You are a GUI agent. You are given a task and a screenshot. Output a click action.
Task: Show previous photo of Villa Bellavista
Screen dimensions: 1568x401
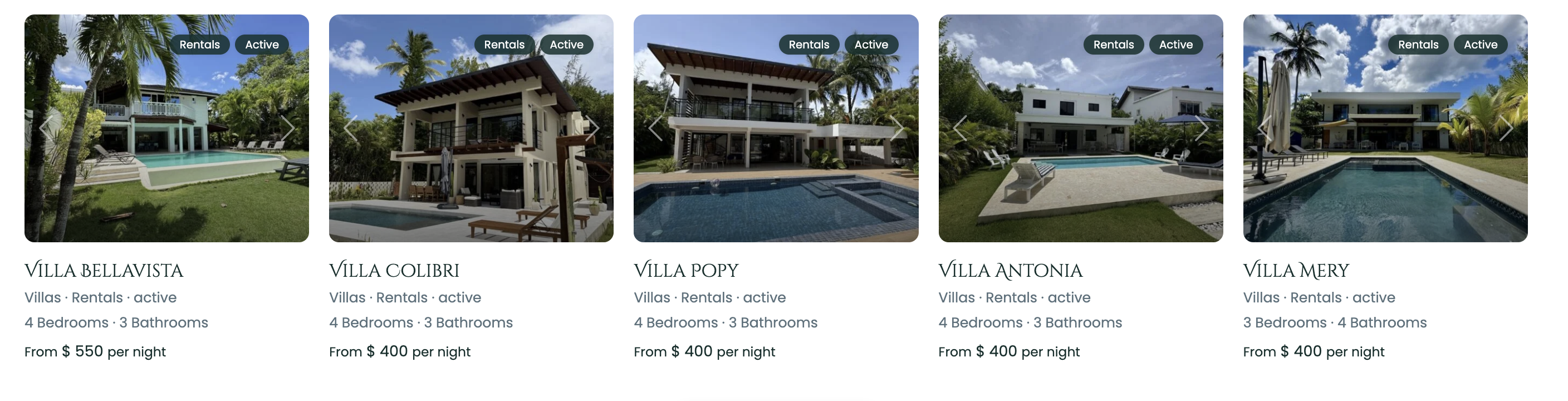tap(46, 128)
